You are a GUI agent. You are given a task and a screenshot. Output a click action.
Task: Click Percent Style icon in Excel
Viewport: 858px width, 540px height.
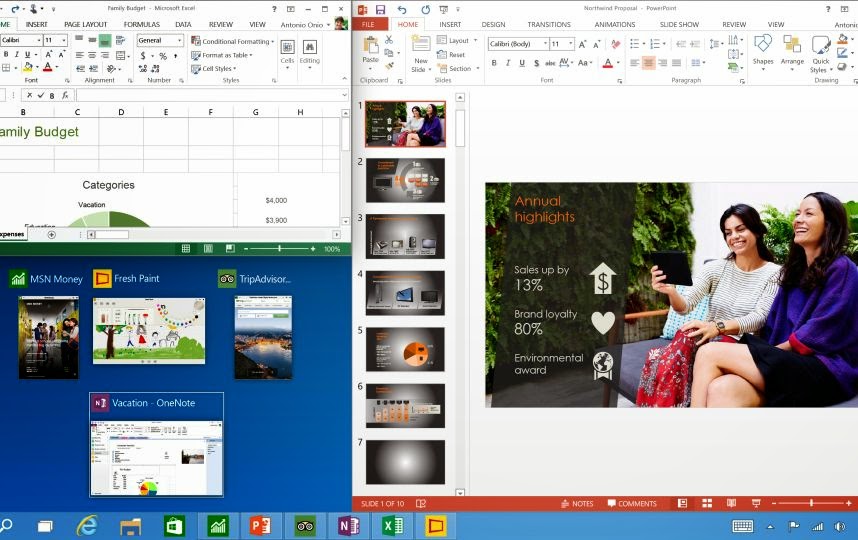coord(163,56)
